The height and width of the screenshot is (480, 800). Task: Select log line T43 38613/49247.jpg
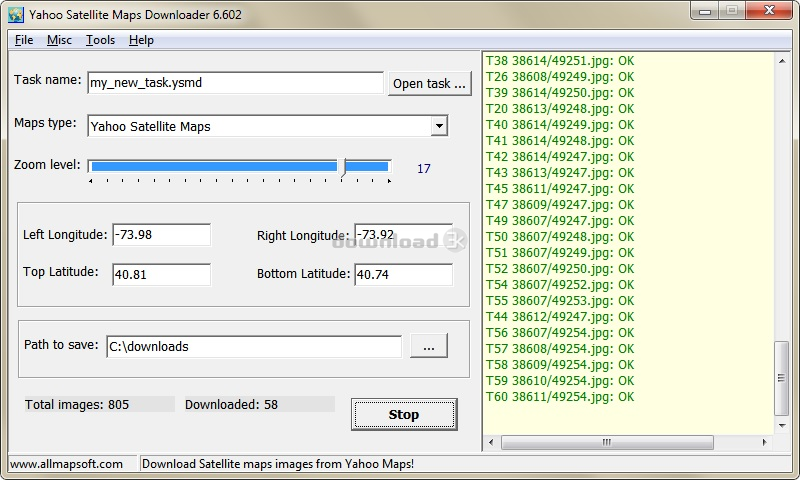(x=560, y=172)
